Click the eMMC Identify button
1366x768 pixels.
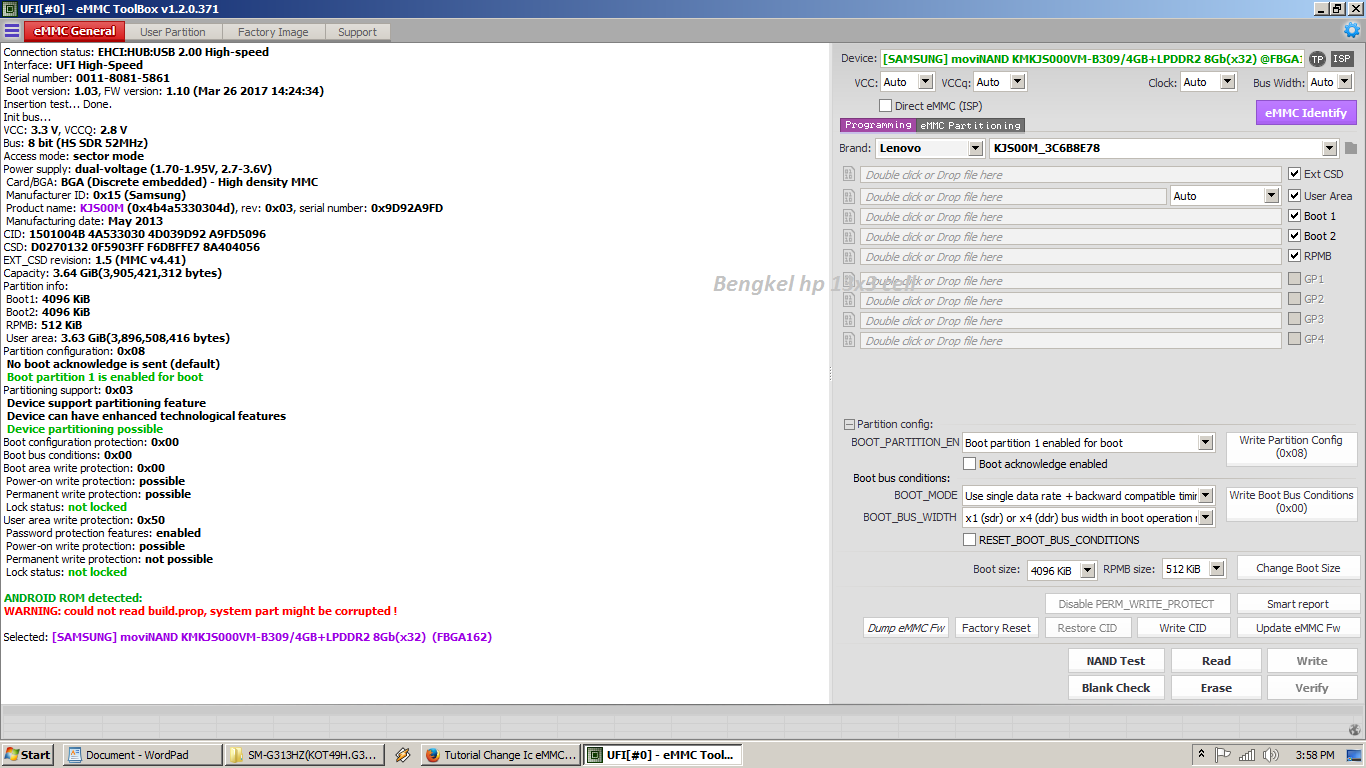click(1306, 113)
